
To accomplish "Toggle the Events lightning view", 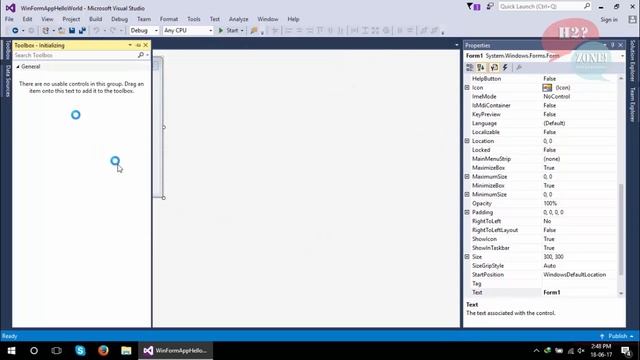I will 505,67.
